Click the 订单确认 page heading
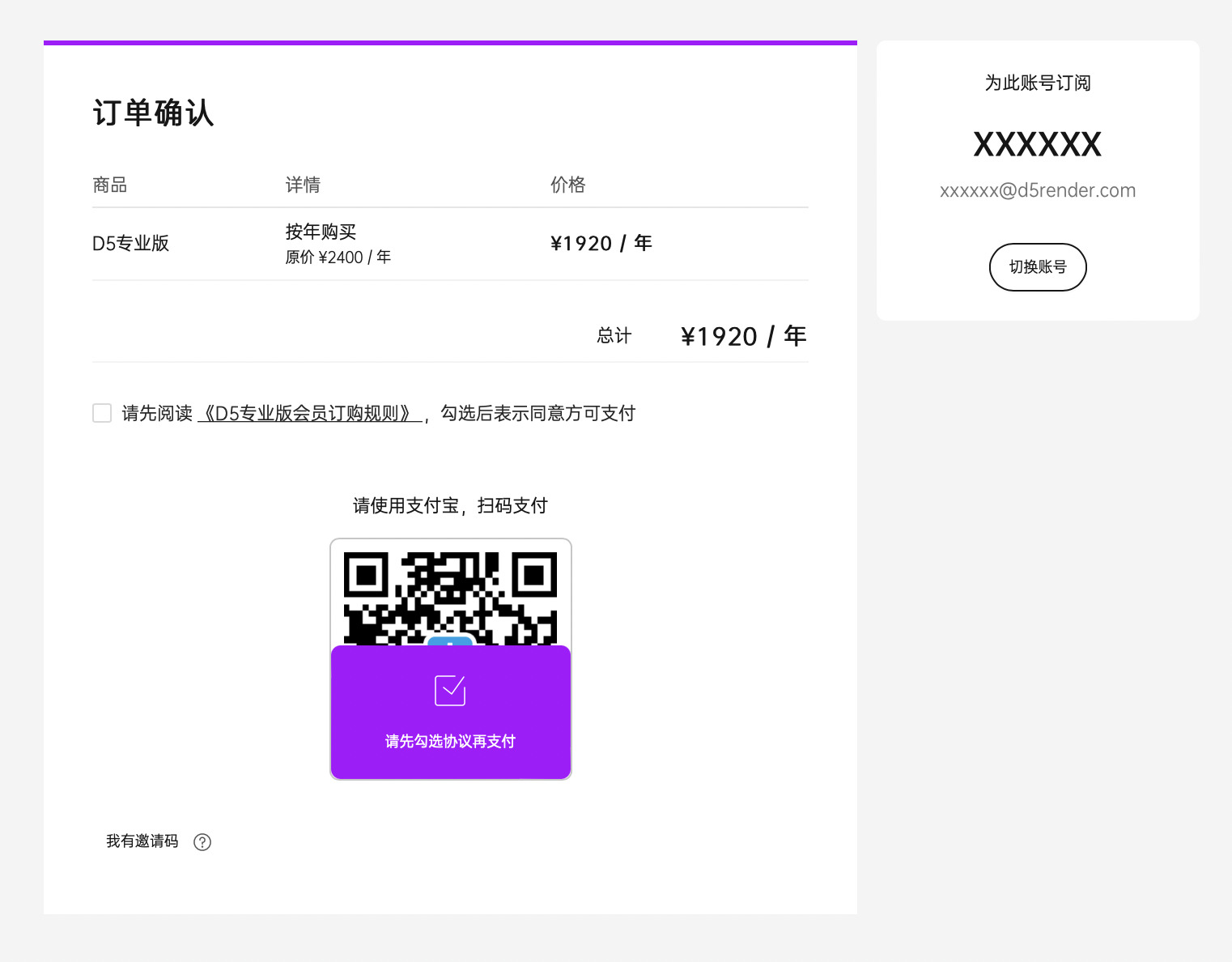The width and height of the screenshot is (1232, 962). click(153, 113)
